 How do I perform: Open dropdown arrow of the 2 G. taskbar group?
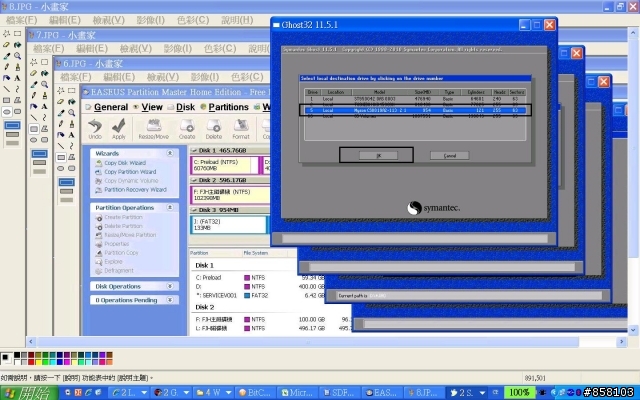pyautogui.click(x=187, y=393)
